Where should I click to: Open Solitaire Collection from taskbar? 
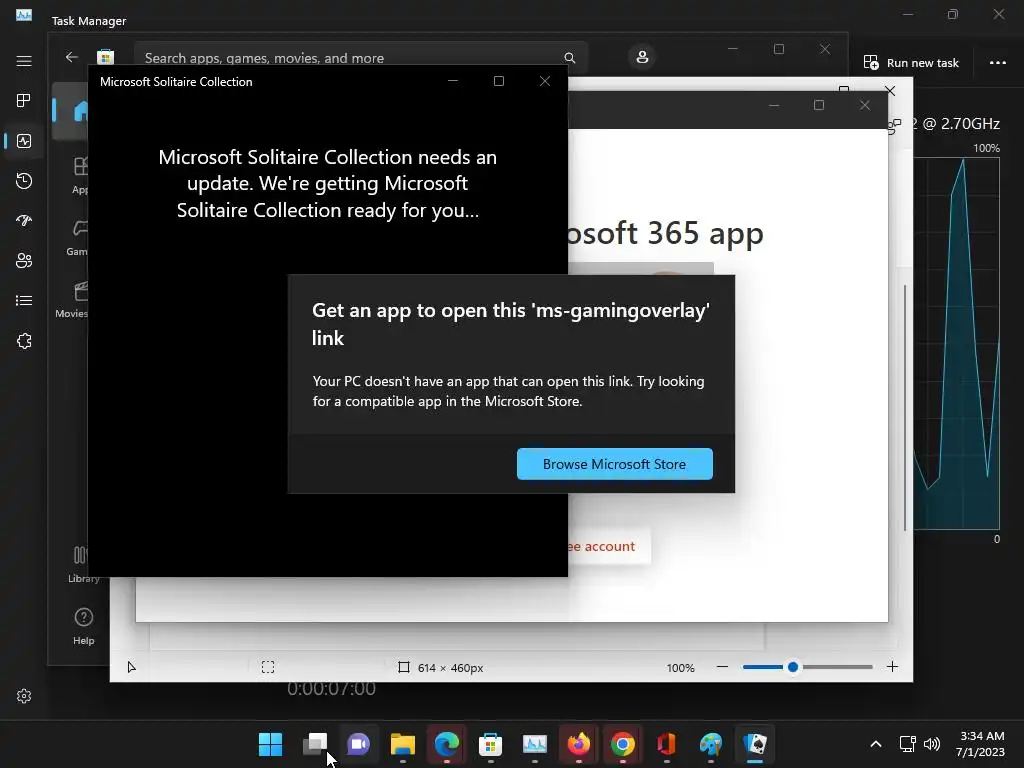(x=755, y=744)
